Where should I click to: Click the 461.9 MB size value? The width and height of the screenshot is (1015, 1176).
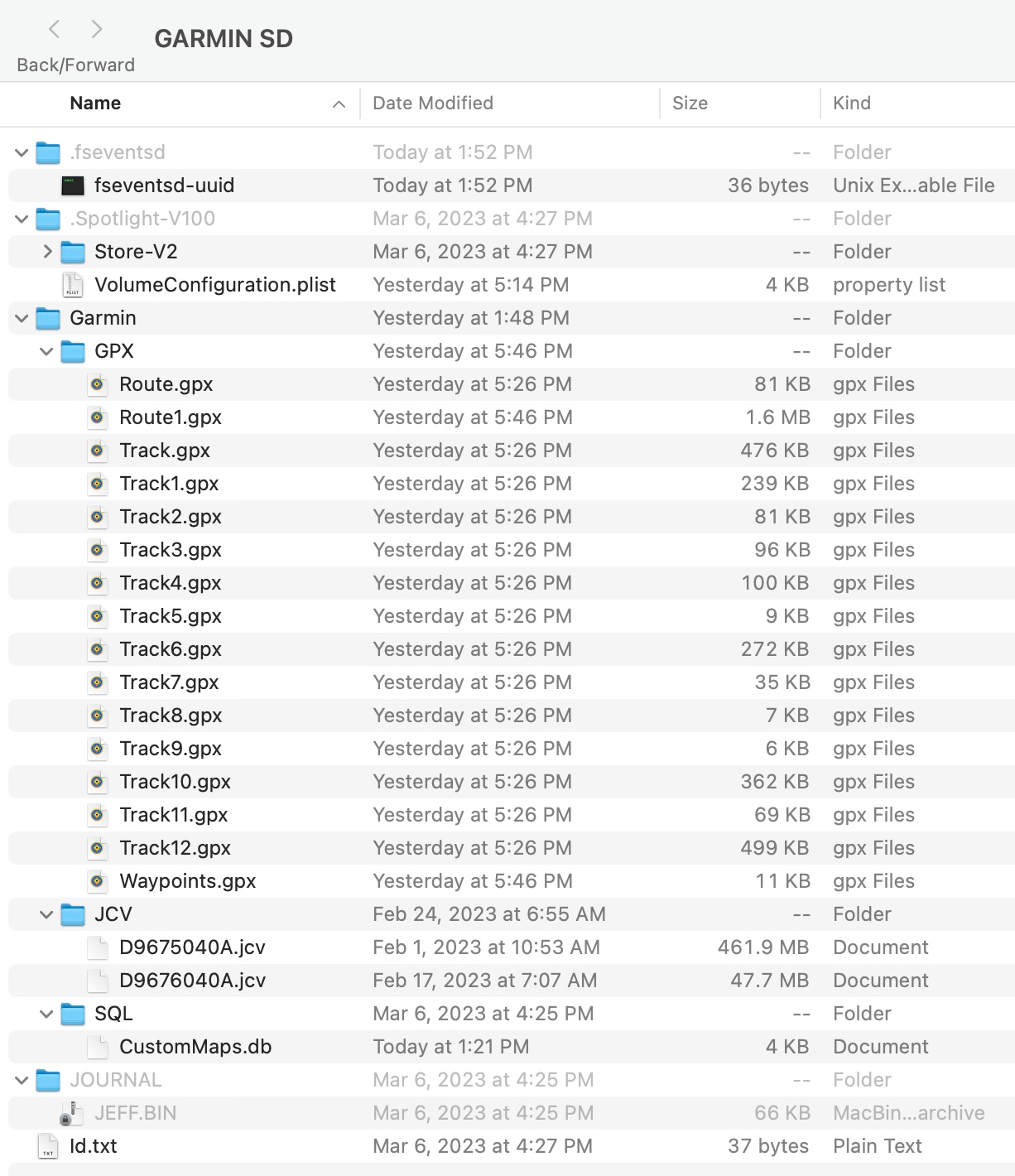pyautogui.click(x=763, y=947)
